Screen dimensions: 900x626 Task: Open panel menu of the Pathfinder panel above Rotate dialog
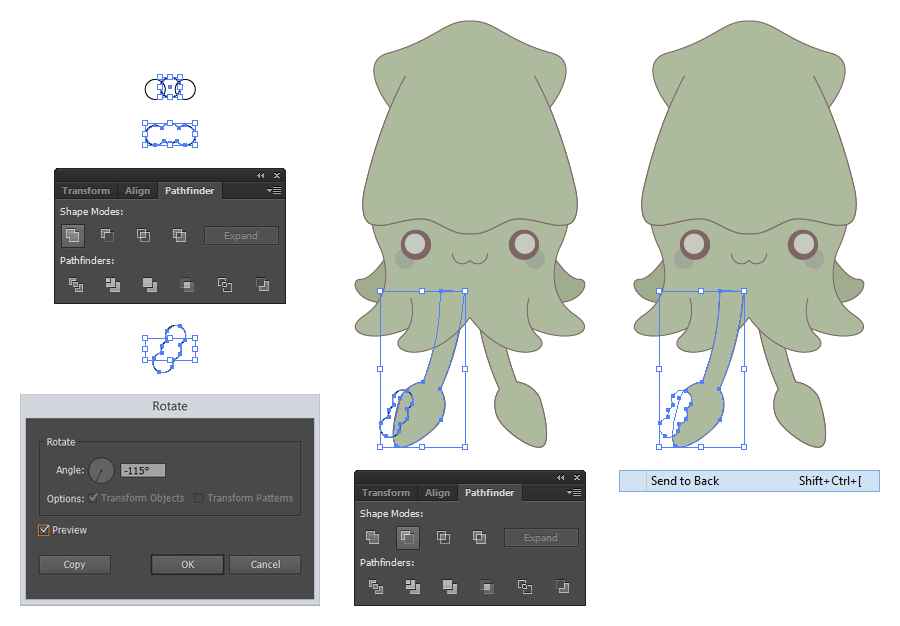[x=274, y=190]
